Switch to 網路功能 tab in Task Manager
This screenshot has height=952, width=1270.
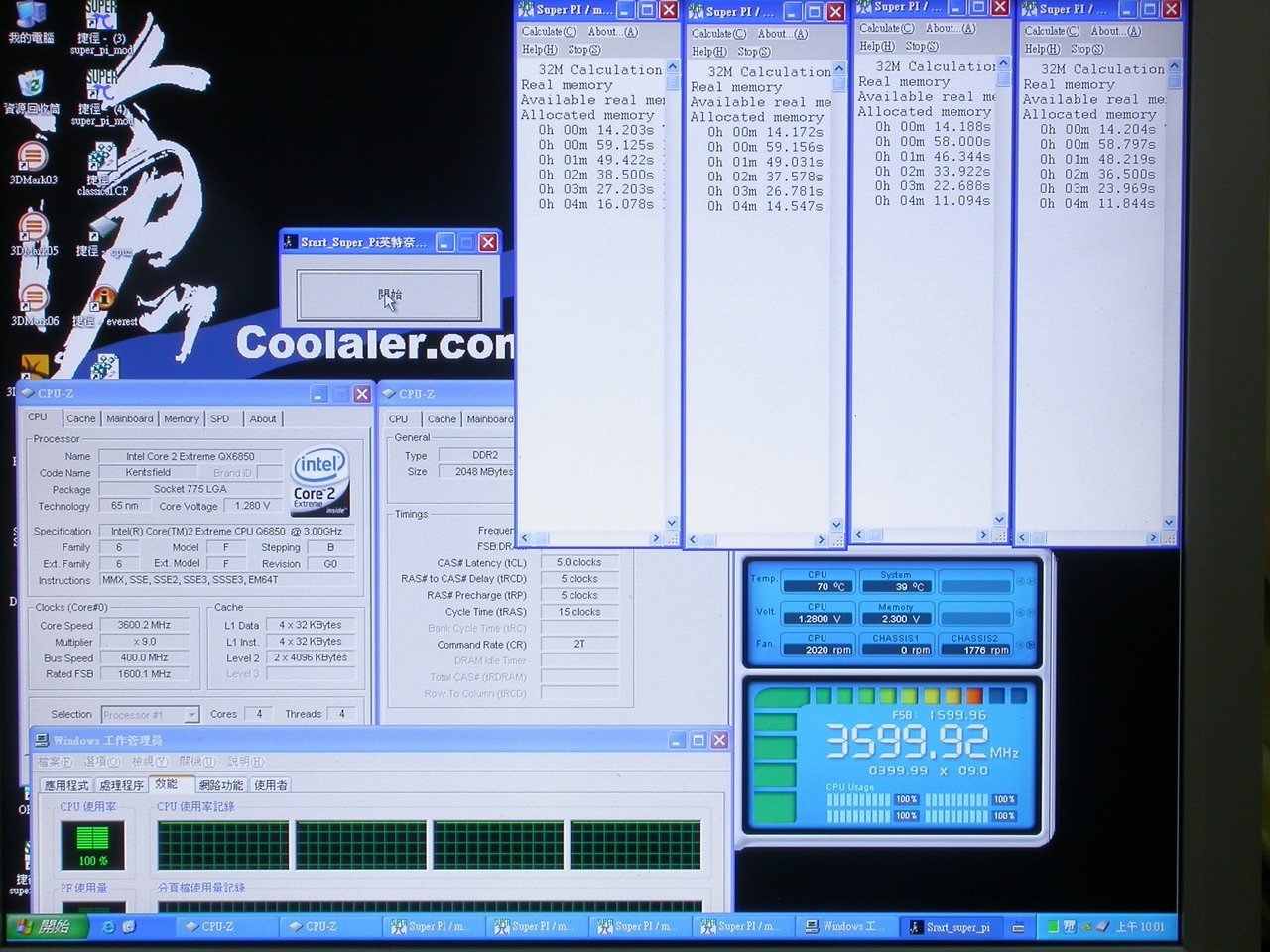point(220,785)
